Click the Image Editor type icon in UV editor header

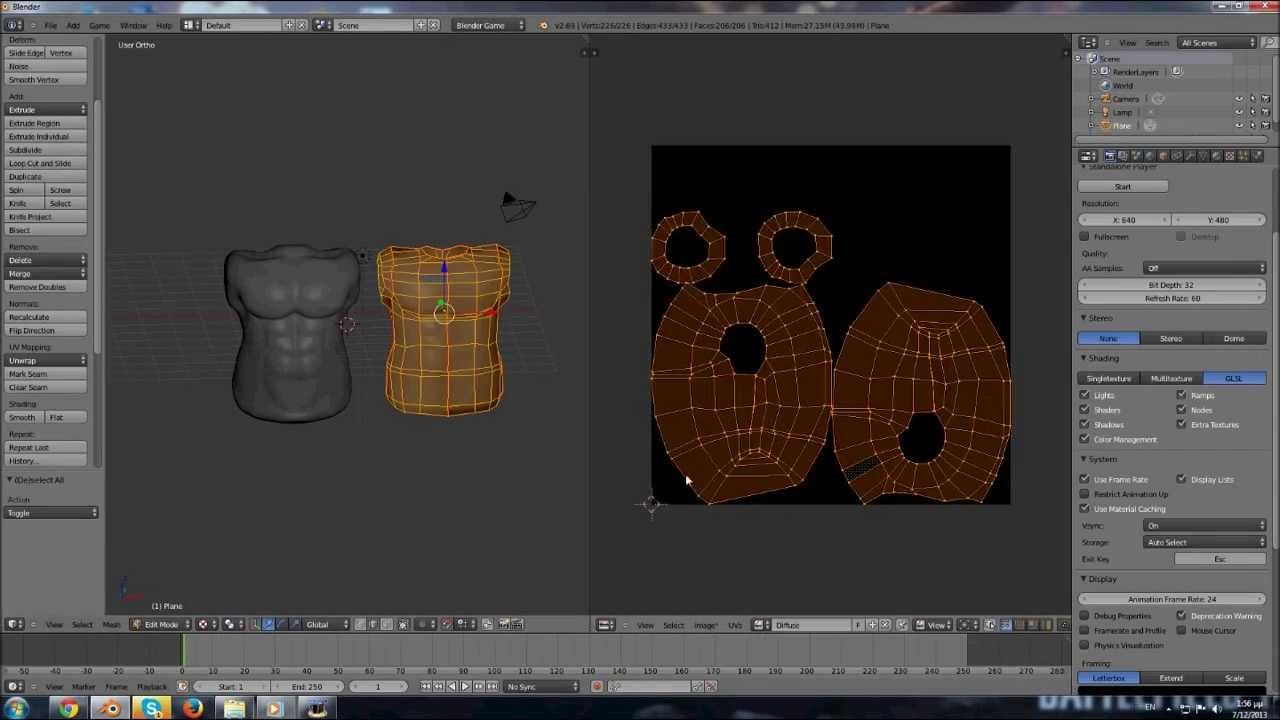tap(604, 624)
